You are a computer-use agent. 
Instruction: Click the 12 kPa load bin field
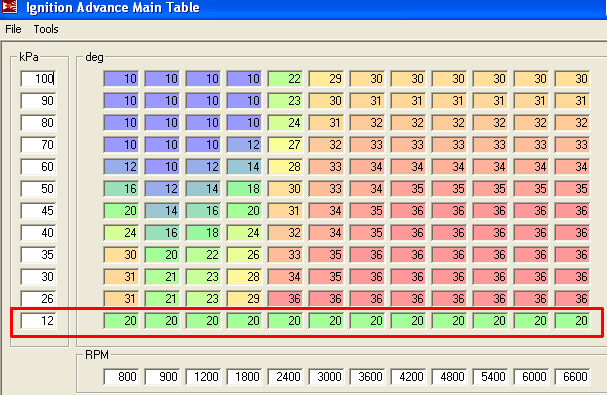click(x=38, y=321)
